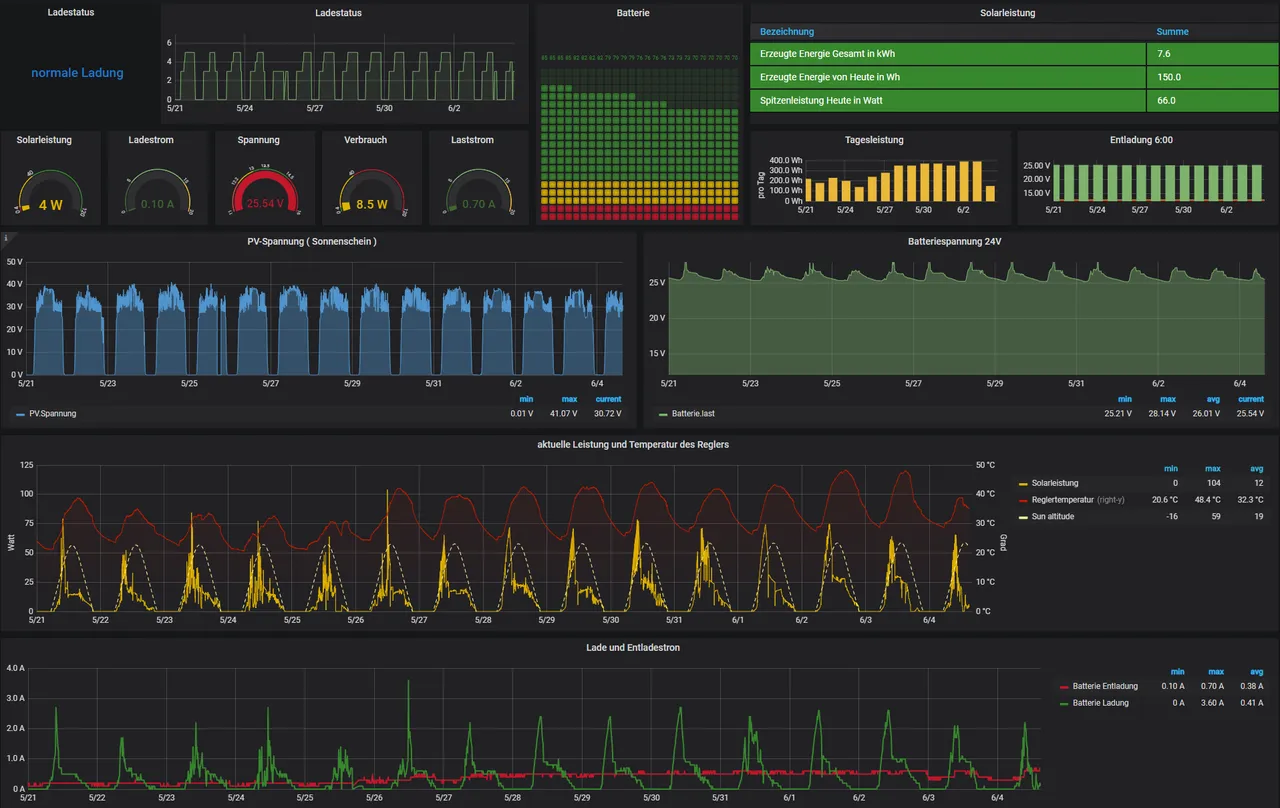The image size is (1280, 808).
Task: Toggle the Batterie Ladung series in the legend
Action: [1100, 703]
